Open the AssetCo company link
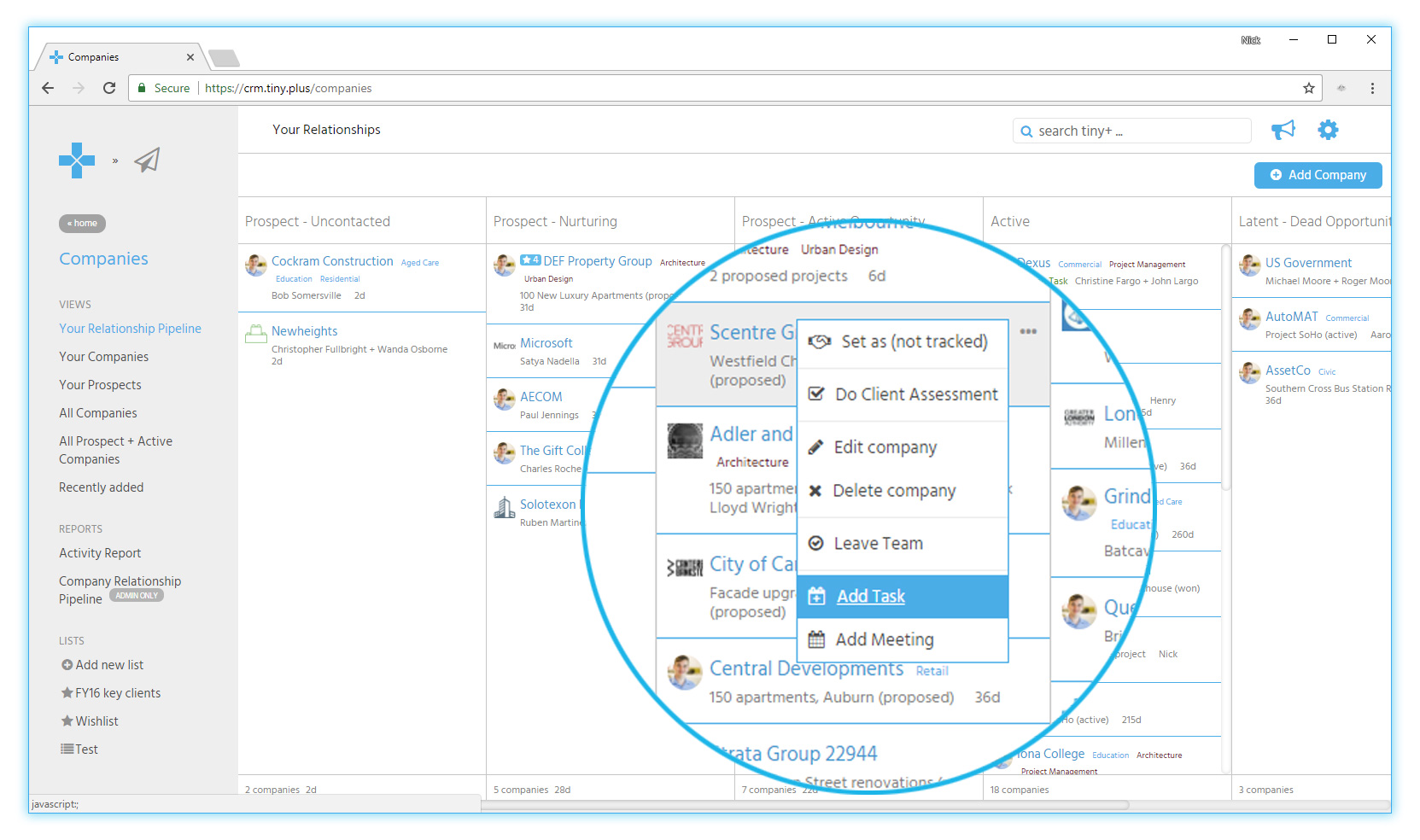 click(1288, 370)
